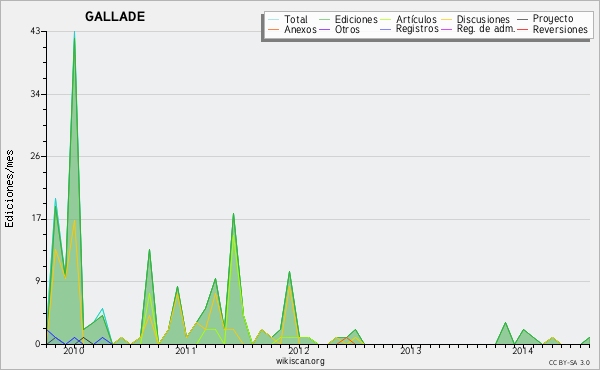Select the Total legend entry

tap(296, 19)
